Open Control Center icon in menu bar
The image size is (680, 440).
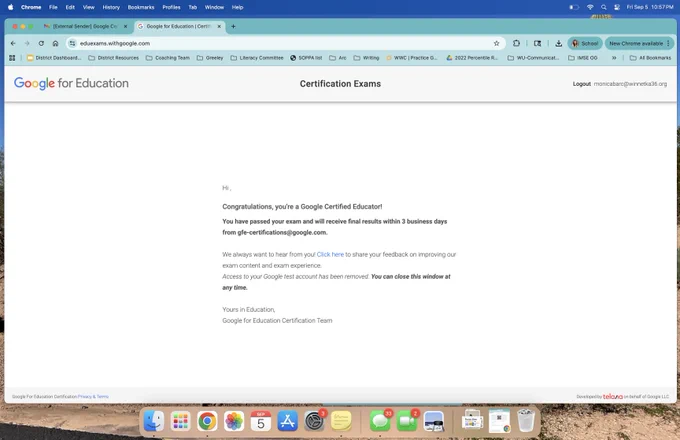coord(617,7)
